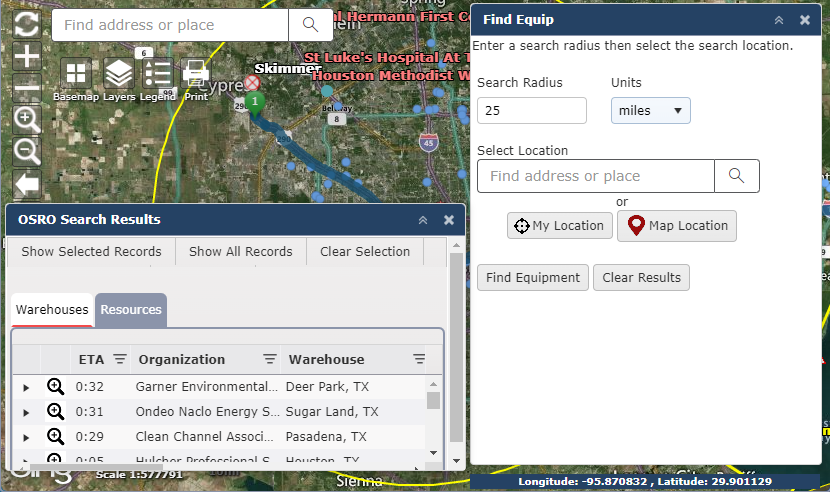Click the results table vertical scrollbar thumb

tap(433, 400)
